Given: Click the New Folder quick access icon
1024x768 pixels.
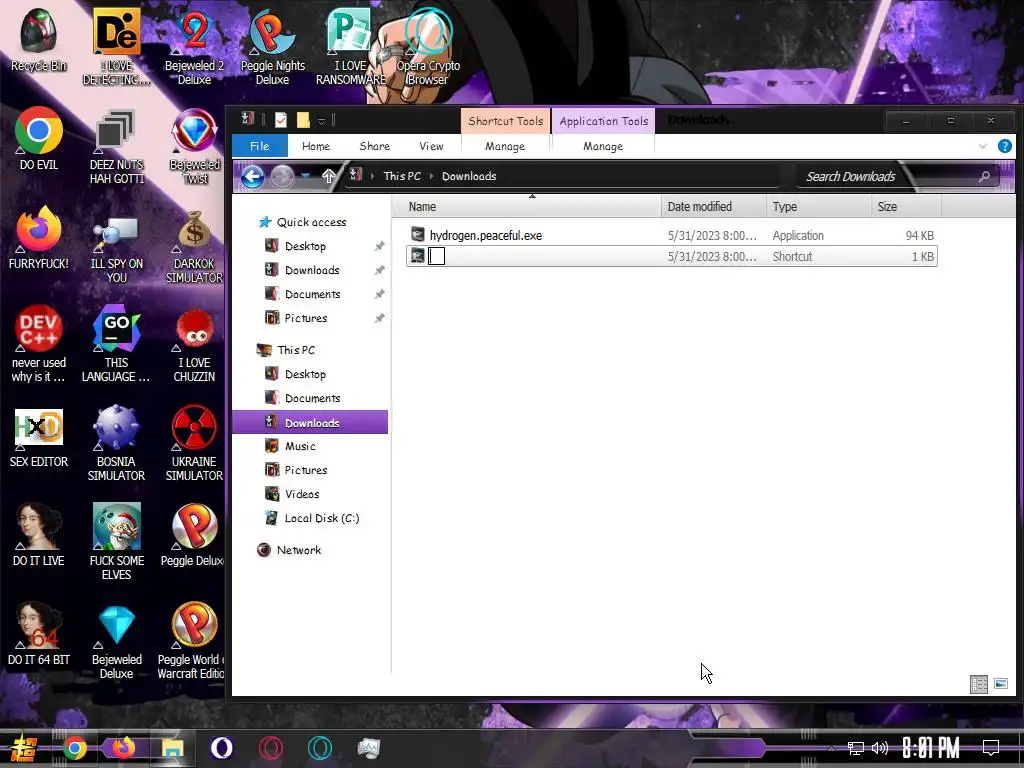Looking at the screenshot, I should tap(303, 120).
